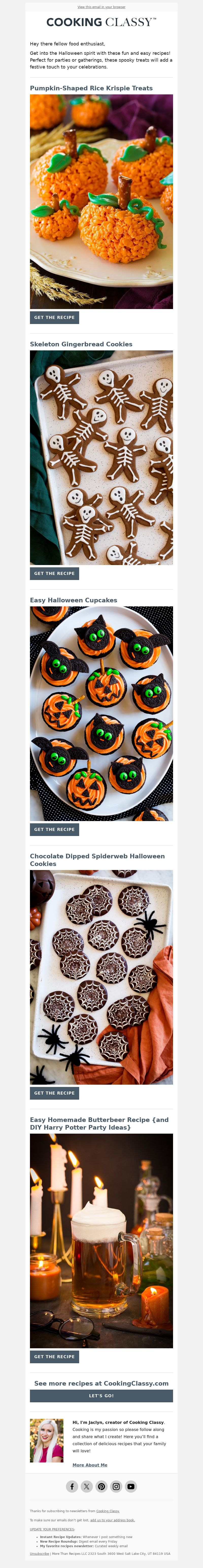
Task: Click Jaclyn's profile photo
Action: point(47,1441)
